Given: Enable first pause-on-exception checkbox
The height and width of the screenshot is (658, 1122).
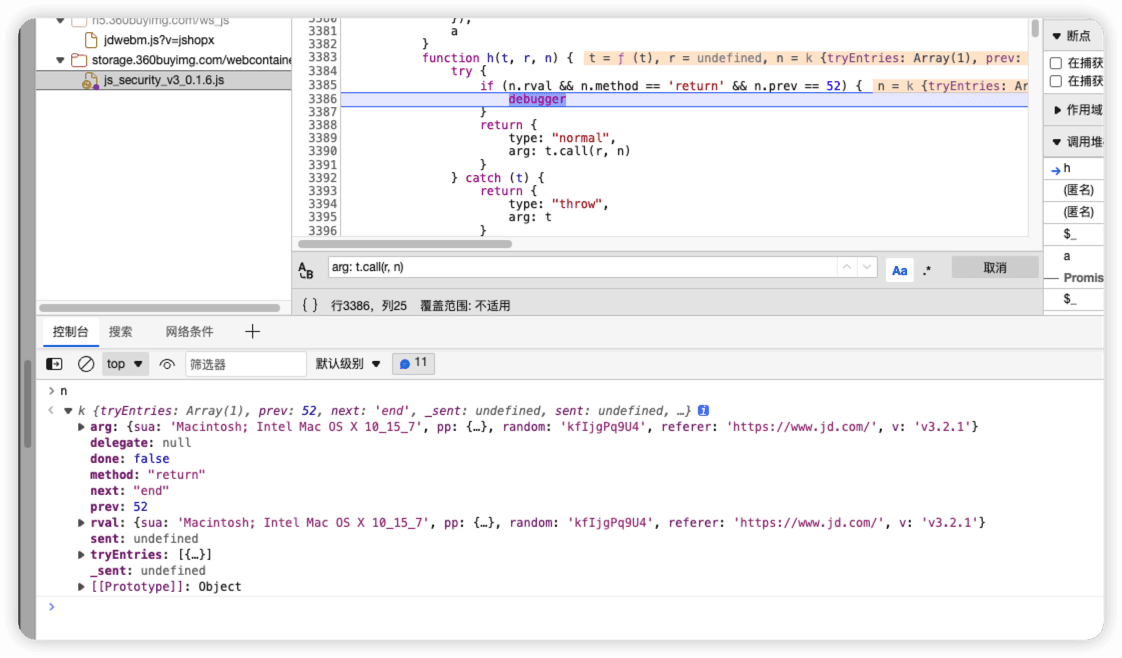Looking at the screenshot, I should coord(1056,63).
